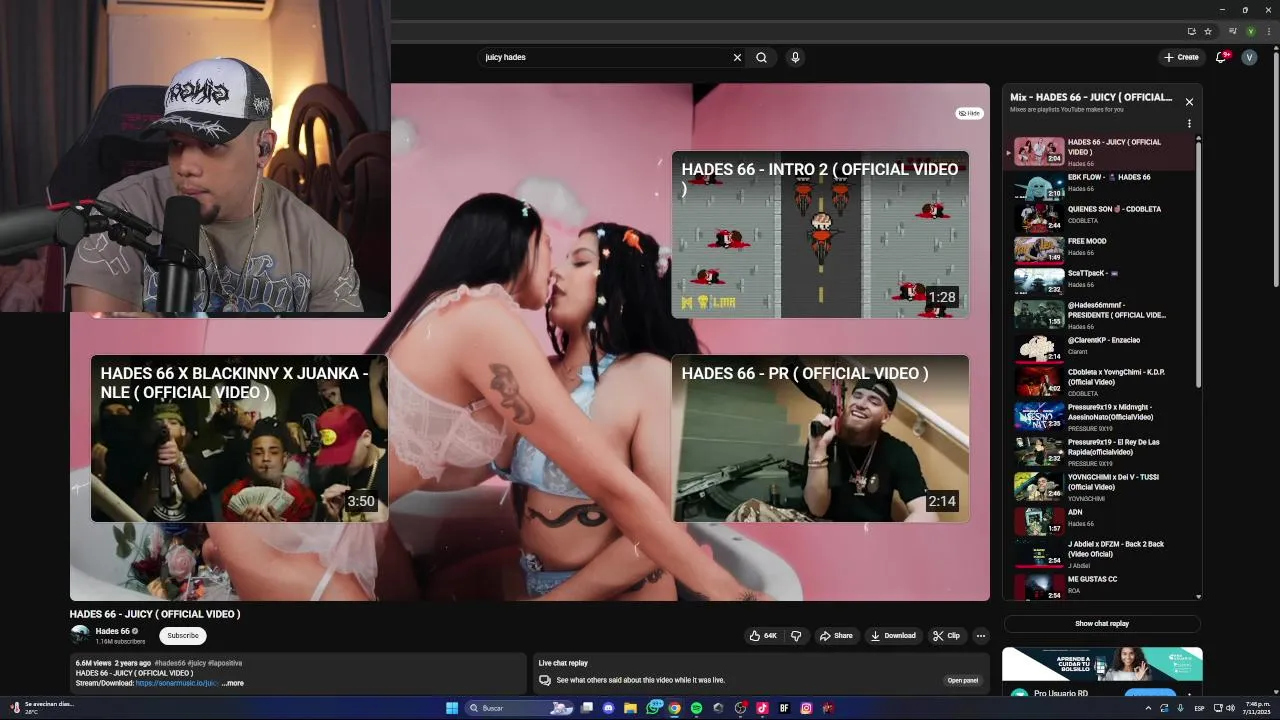Screen dimensions: 1280x720
Task: Open the clock showing 7:48 p.m.
Action: coord(1258,708)
